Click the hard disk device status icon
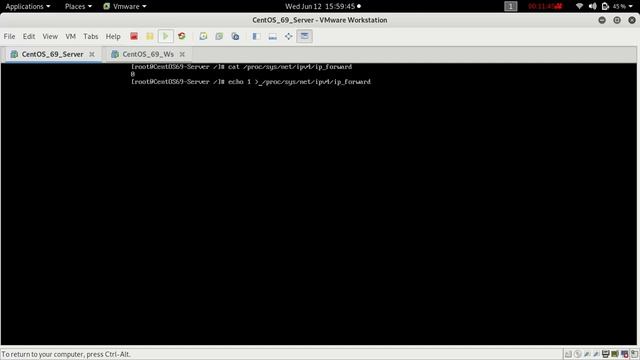This screenshot has width=640, height=360. pyautogui.click(x=568, y=354)
